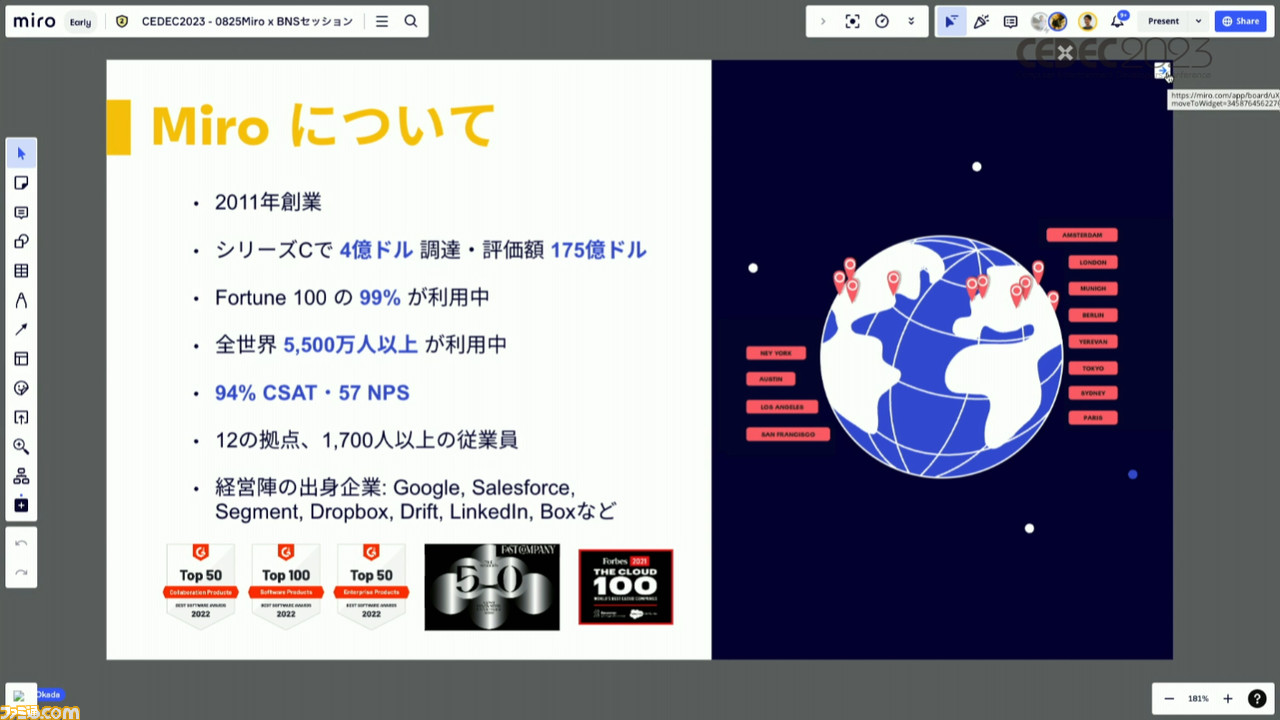The height and width of the screenshot is (720, 1280).
Task: Open the diagram org chart tool
Action: click(21, 476)
